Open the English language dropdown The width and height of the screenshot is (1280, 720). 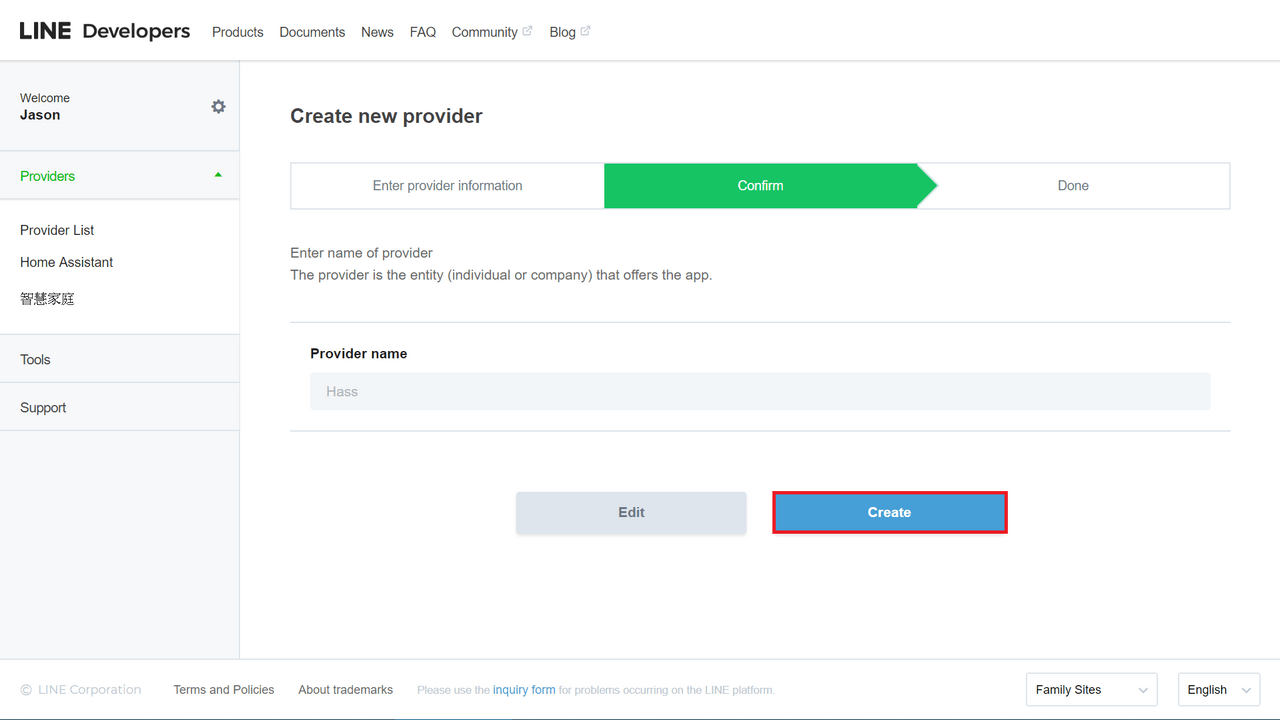pyautogui.click(x=1219, y=690)
